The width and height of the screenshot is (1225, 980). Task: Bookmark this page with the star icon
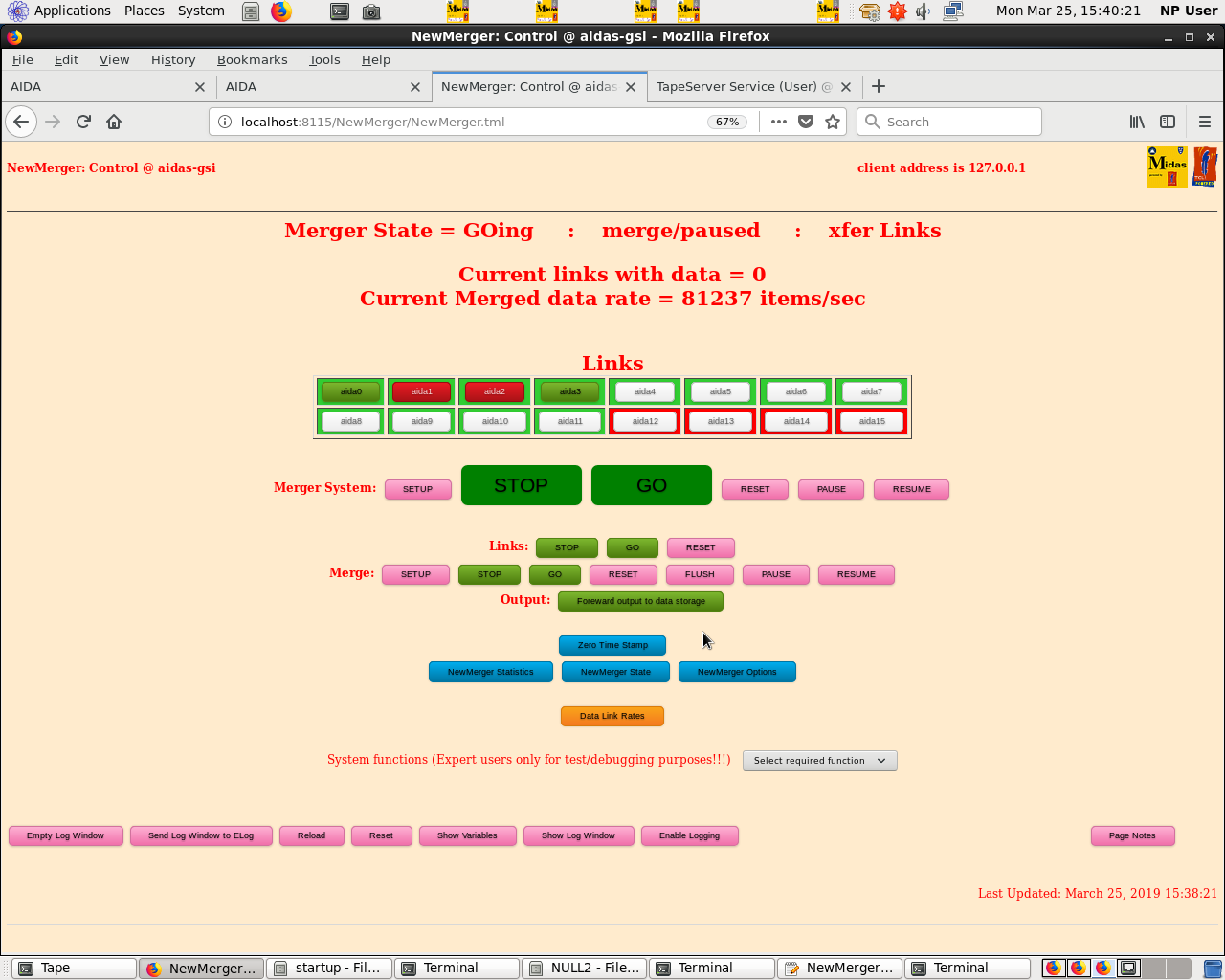[833, 122]
